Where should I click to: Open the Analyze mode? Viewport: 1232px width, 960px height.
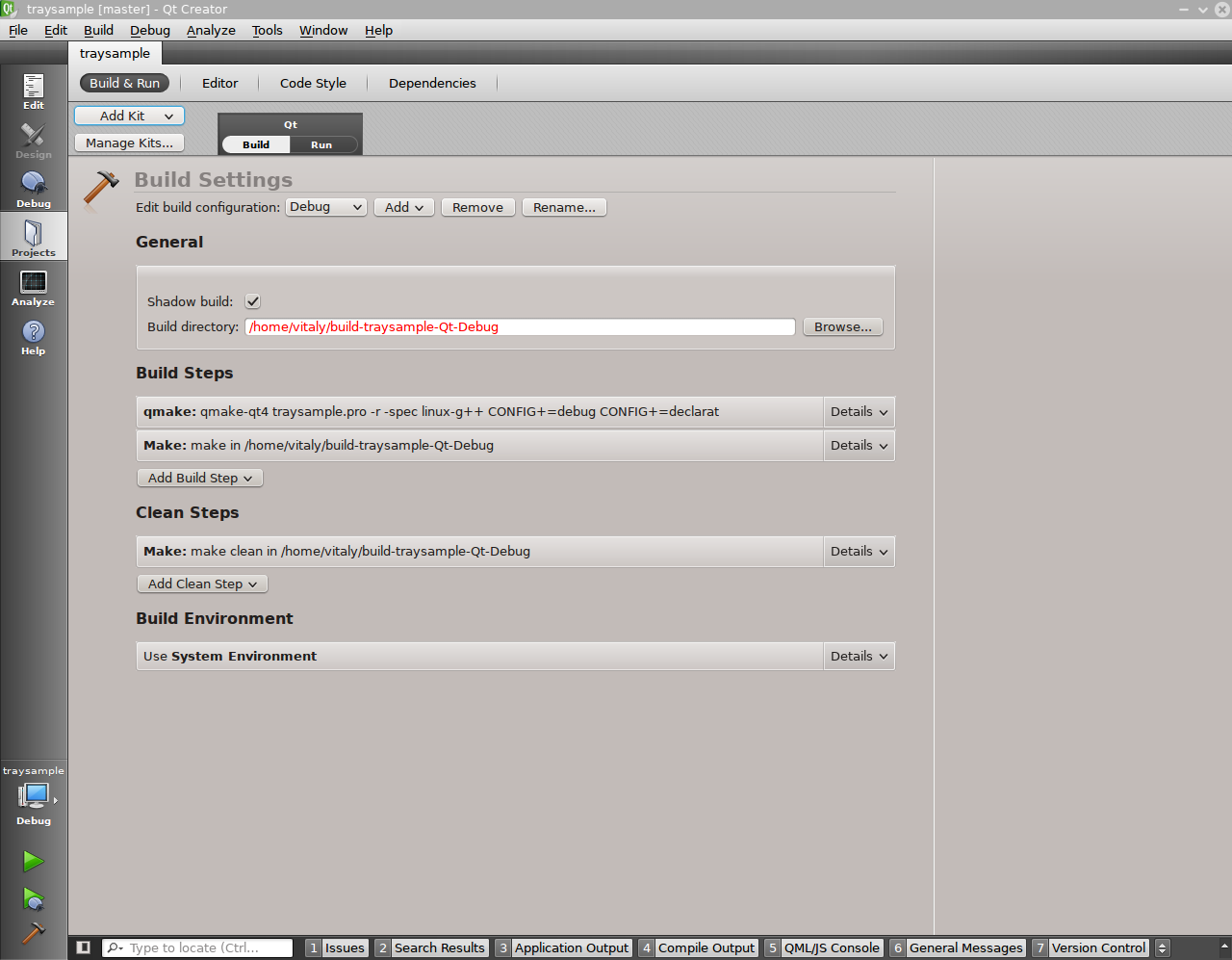[34, 287]
